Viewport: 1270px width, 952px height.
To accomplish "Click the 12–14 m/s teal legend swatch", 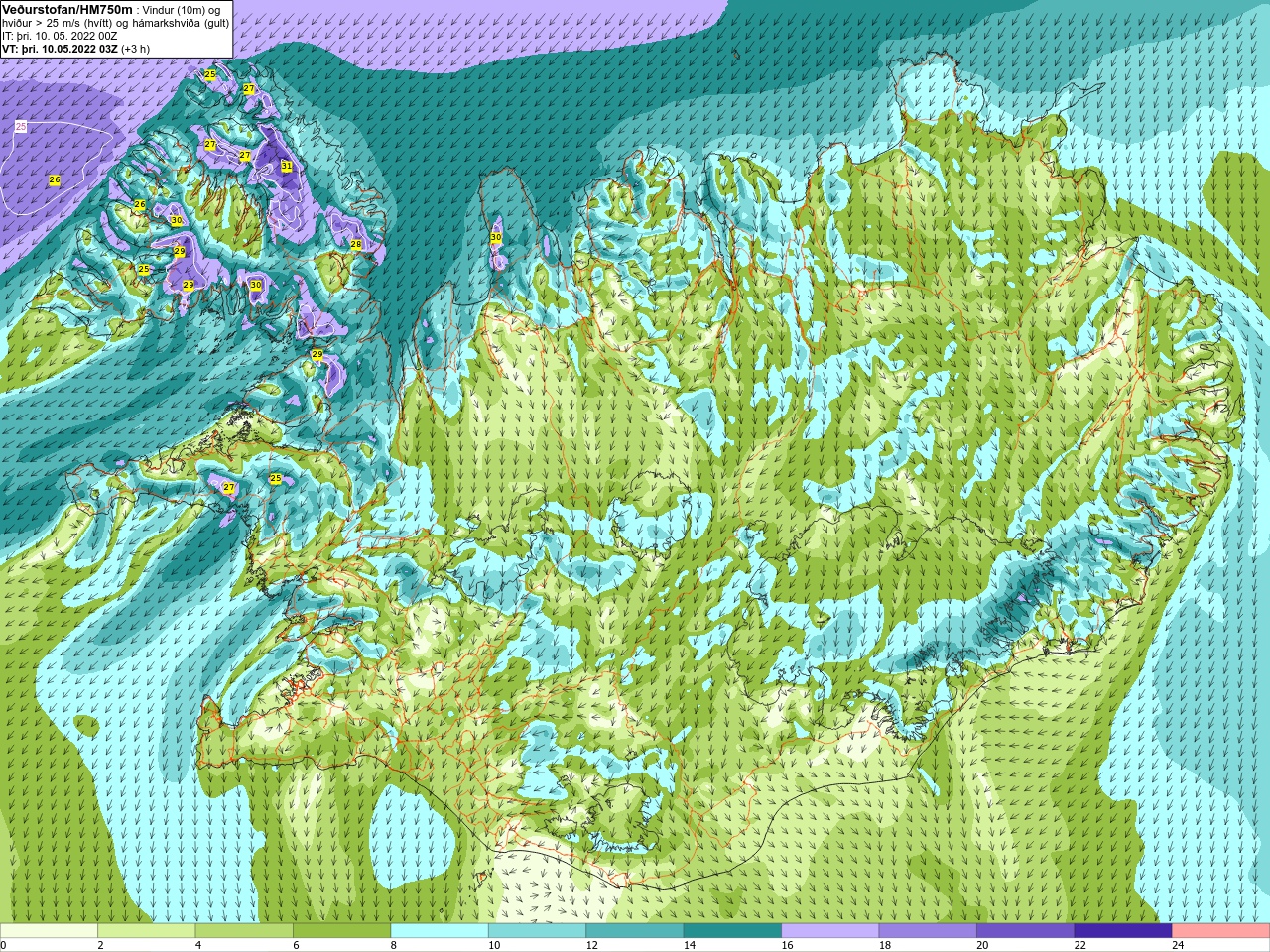I will 635,931.
